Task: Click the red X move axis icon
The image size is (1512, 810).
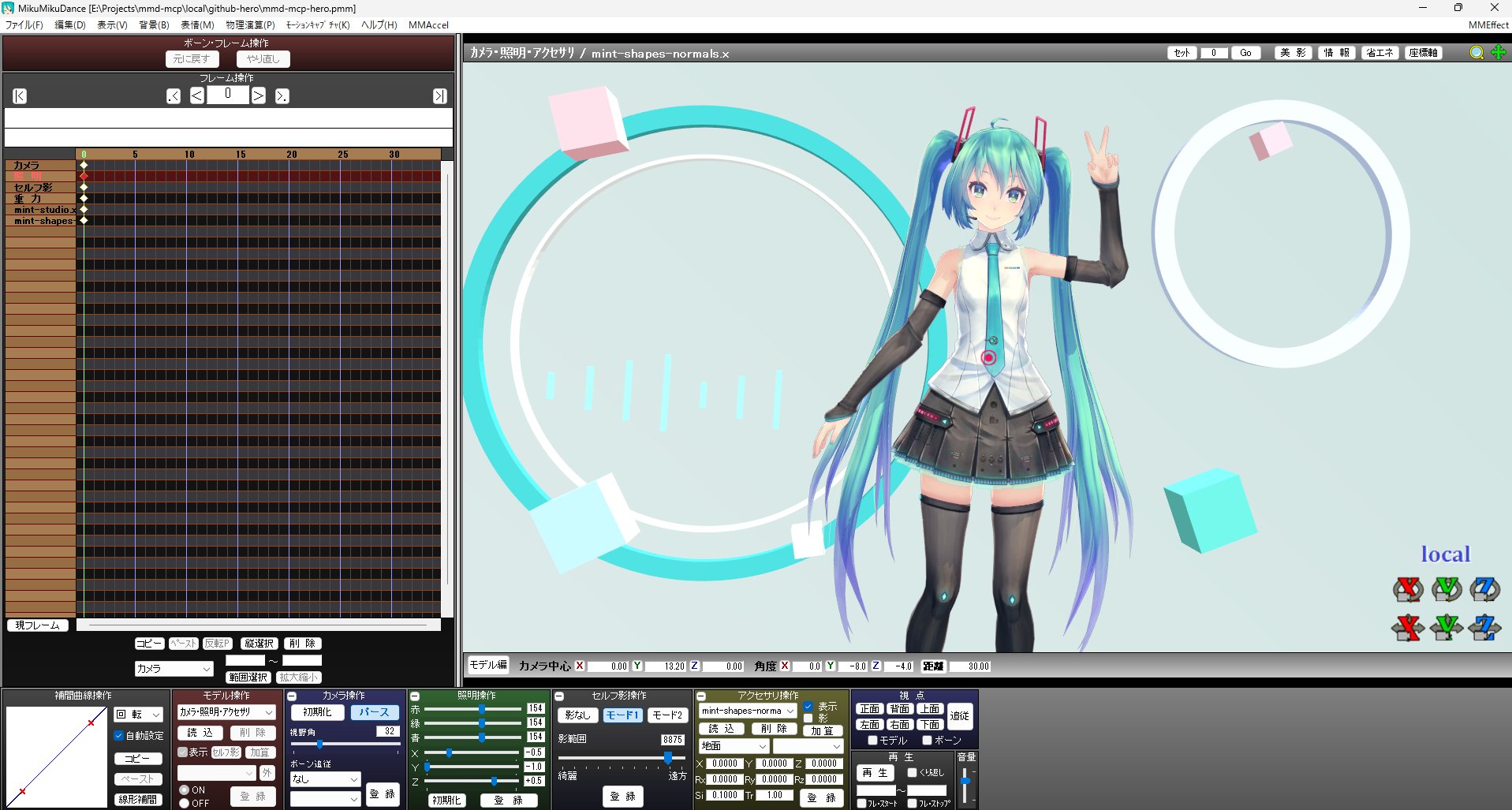Action: tap(1408, 628)
